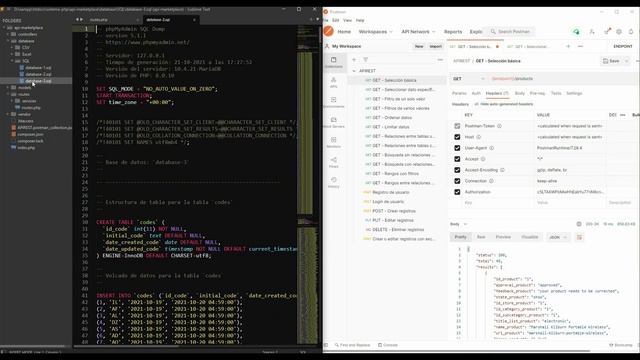Open the GET method dropdown

click(x=469, y=79)
